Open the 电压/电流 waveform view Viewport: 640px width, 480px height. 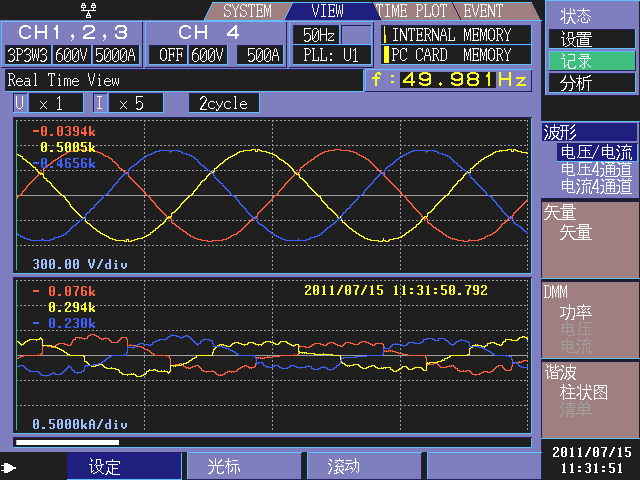596,152
